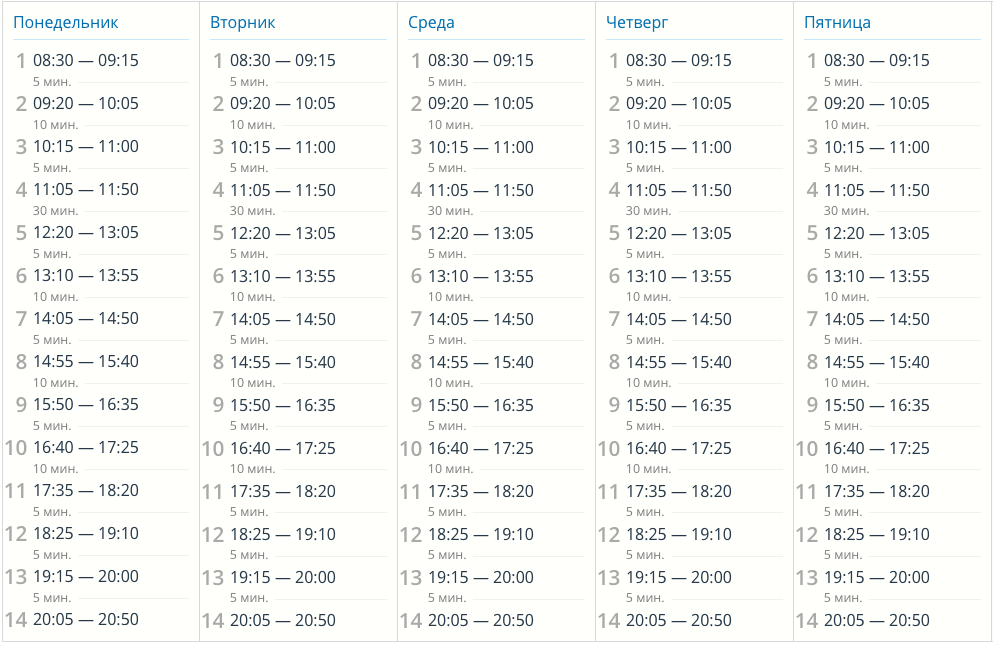Select lesson 1 08:30 — 09:15 on Понедельник

pyautogui.click(x=86, y=60)
